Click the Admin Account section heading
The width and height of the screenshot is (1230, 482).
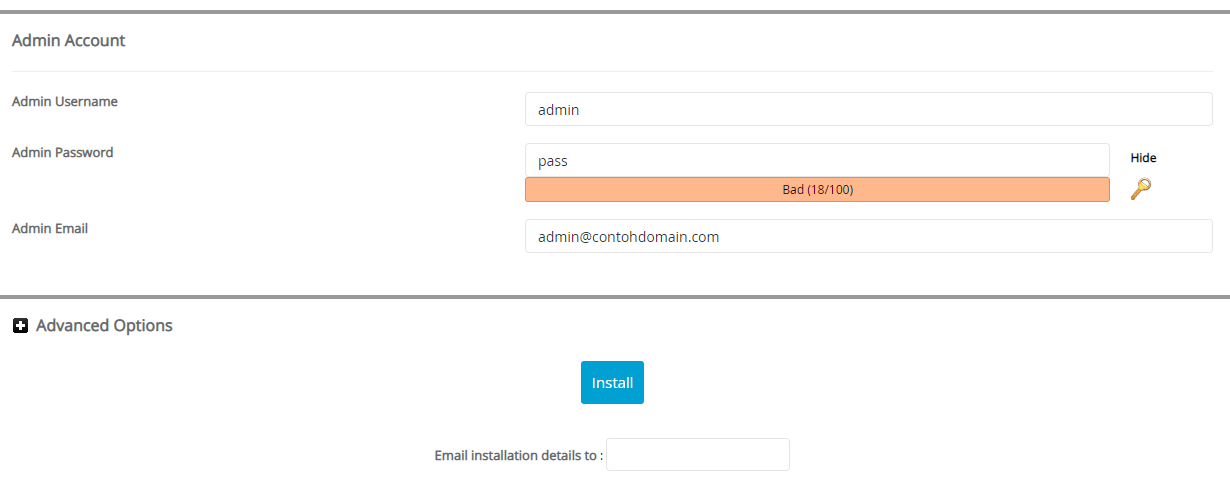(x=68, y=41)
